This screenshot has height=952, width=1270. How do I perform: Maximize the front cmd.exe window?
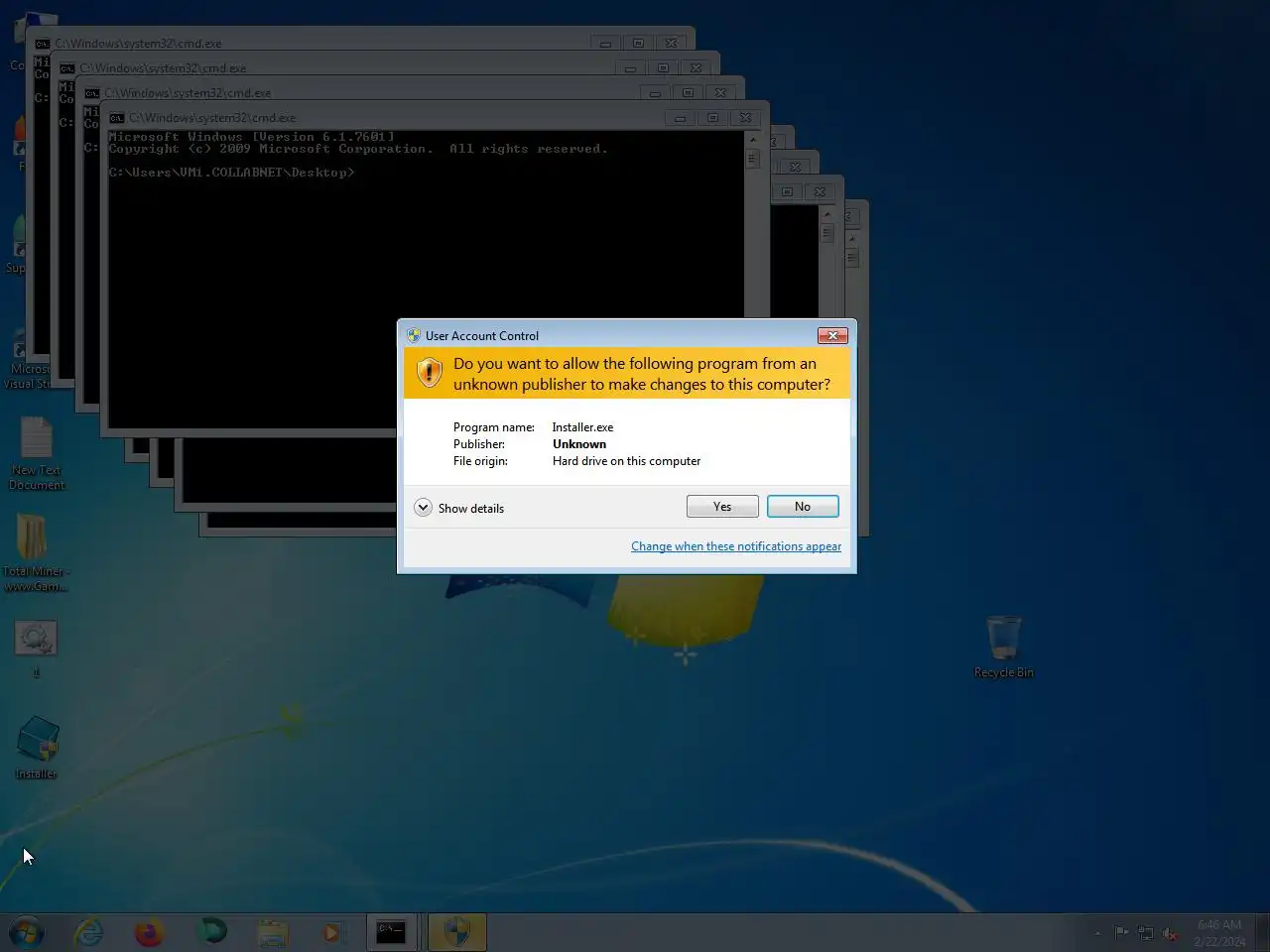point(712,118)
